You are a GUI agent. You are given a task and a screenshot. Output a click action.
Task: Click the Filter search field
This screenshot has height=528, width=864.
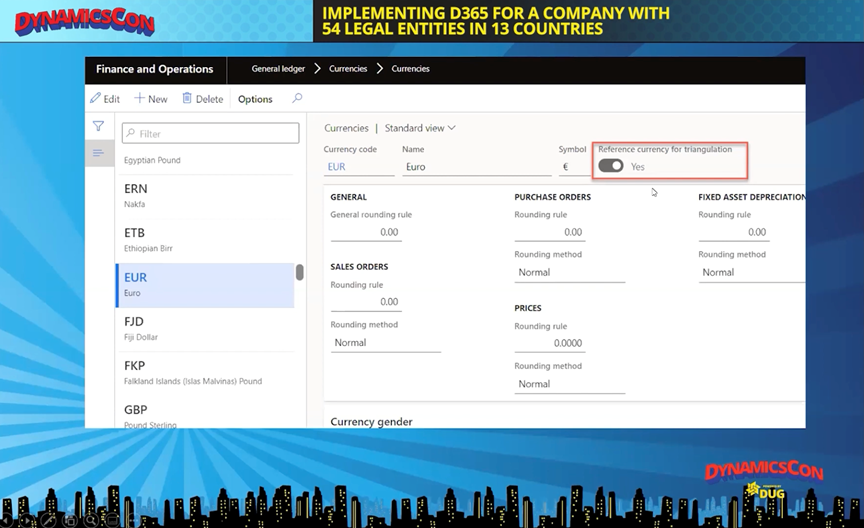[x=210, y=134]
